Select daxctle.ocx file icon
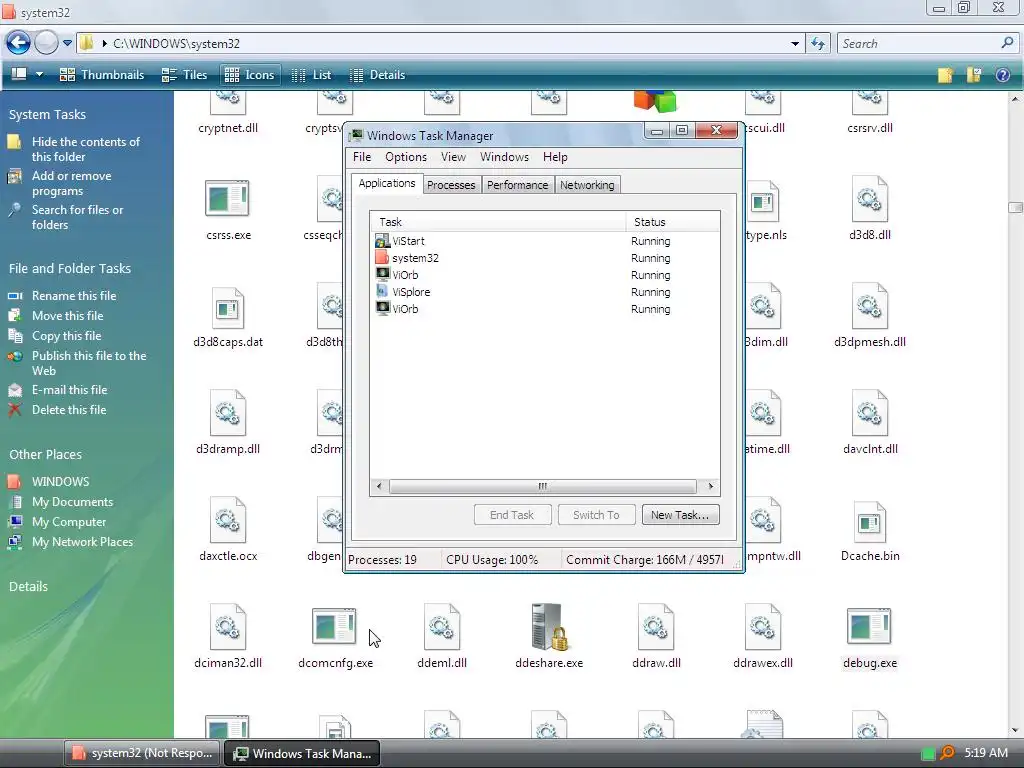The width and height of the screenshot is (1024, 768). pos(227,520)
